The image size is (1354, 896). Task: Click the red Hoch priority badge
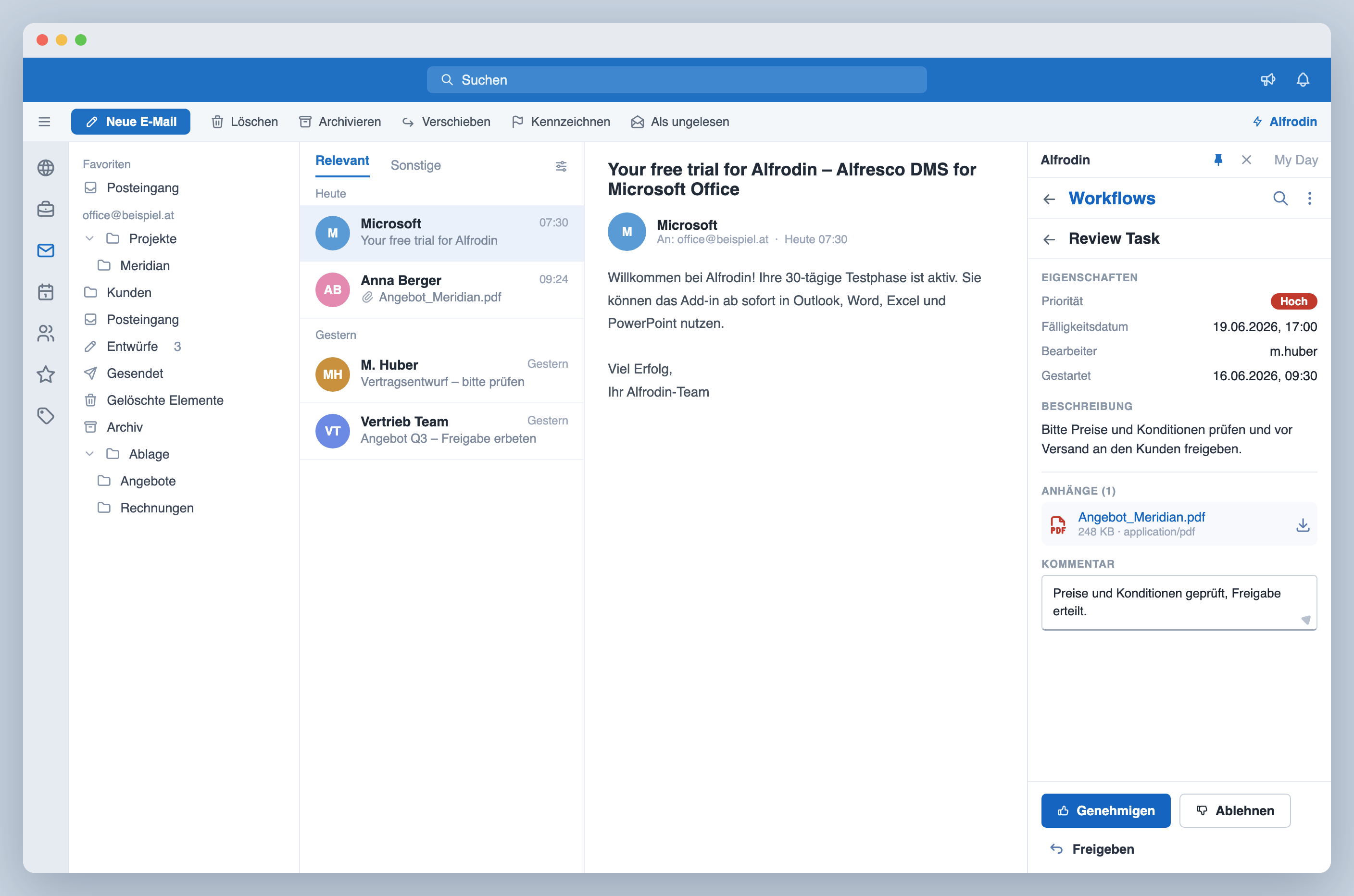tap(1293, 301)
